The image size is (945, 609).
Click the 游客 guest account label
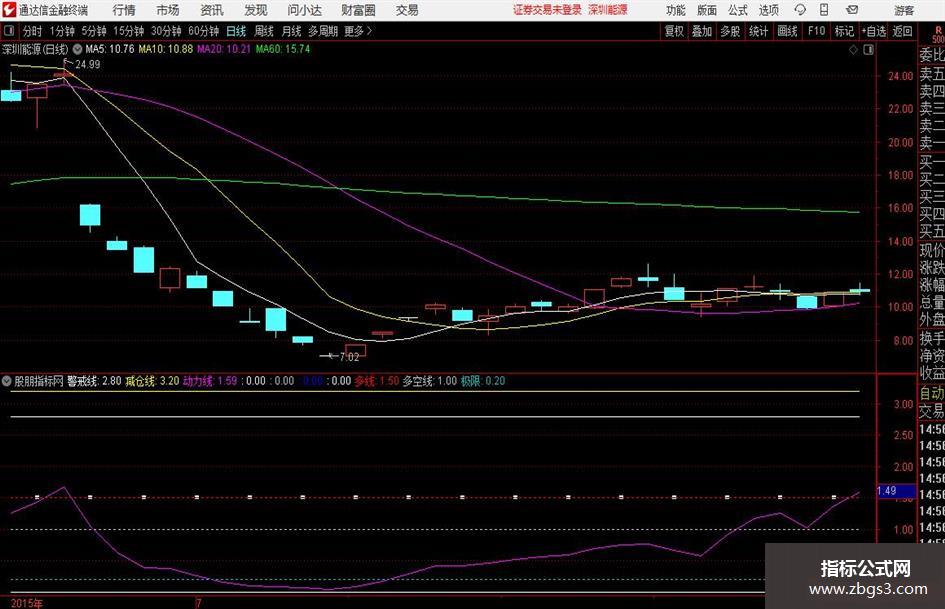point(903,10)
